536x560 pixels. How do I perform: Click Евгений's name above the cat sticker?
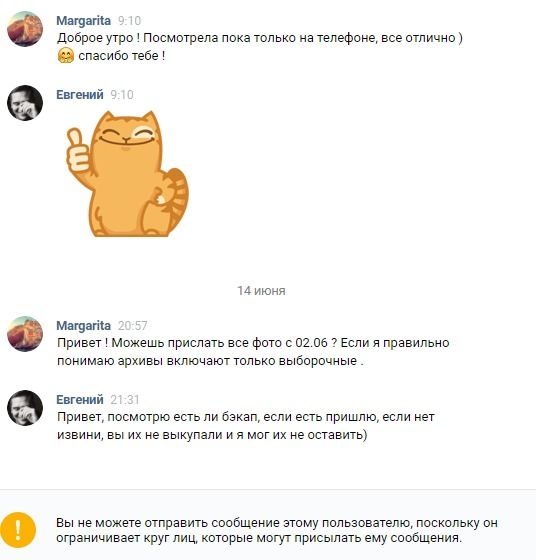coord(80,95)
